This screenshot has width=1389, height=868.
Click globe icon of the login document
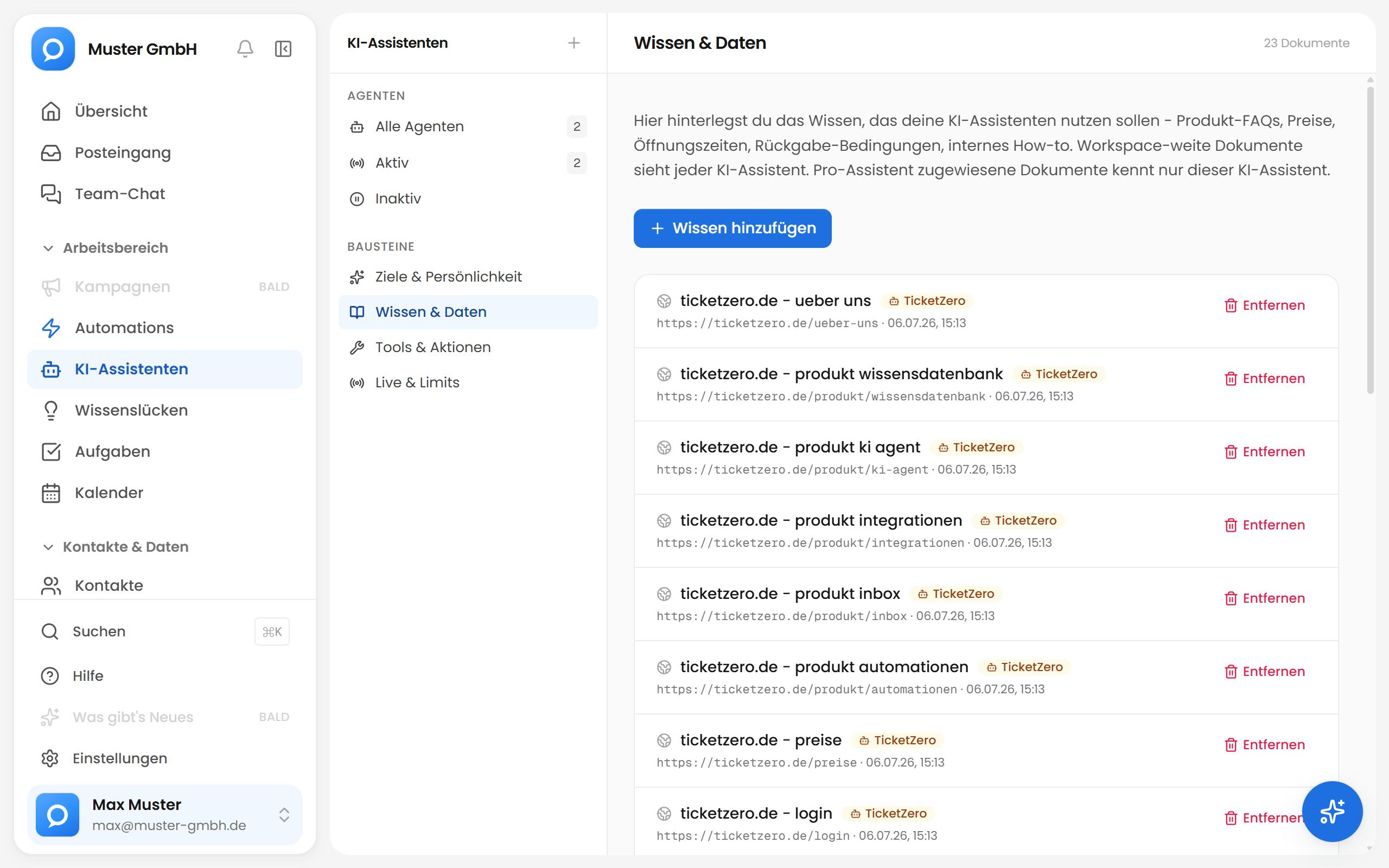point(664,813)
